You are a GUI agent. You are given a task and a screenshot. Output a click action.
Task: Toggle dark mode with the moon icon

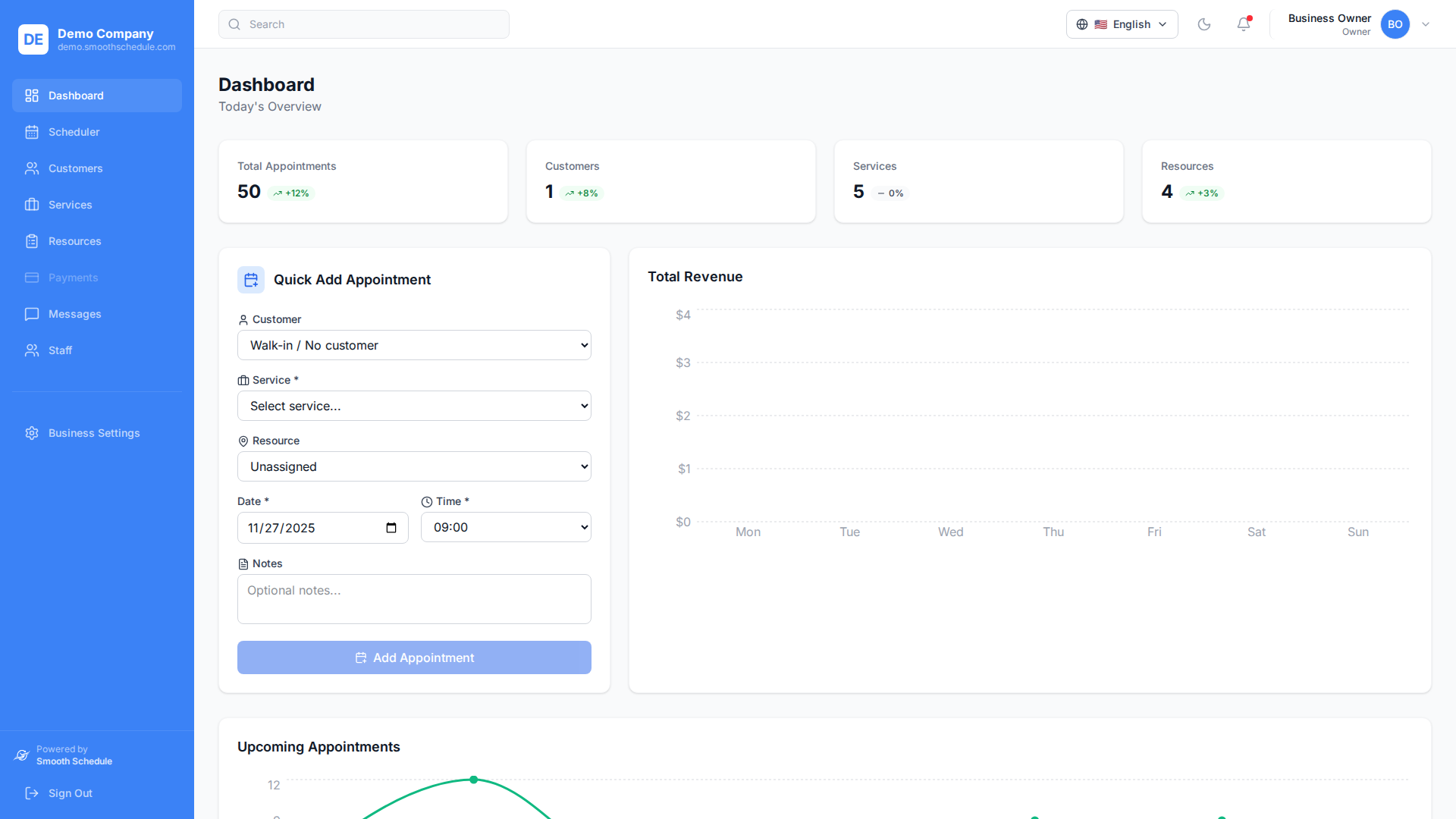[1204, 24]
